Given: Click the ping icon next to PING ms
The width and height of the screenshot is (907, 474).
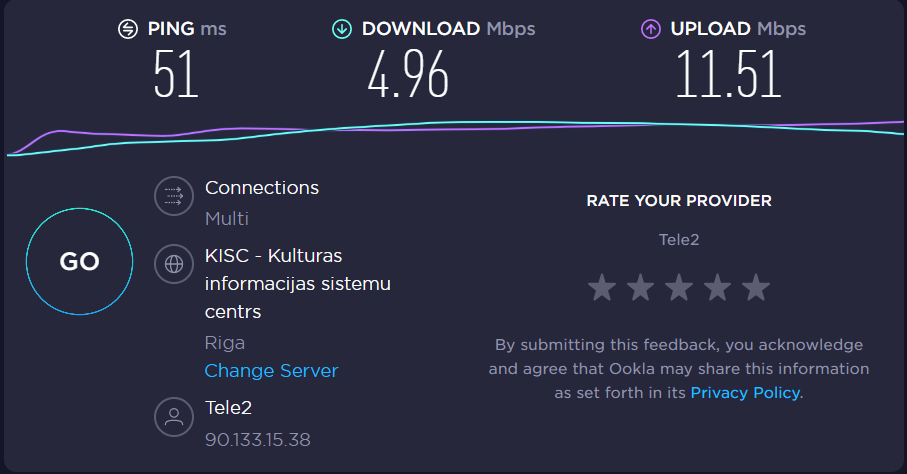Looking at the screenshot, I should [128, 29].
